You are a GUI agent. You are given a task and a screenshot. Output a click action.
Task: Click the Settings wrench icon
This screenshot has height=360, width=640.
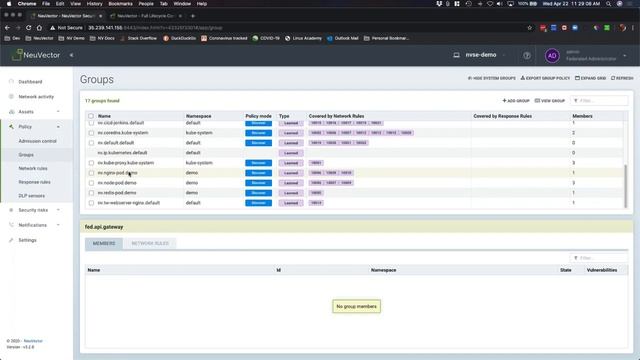click(x=11, y=240)
